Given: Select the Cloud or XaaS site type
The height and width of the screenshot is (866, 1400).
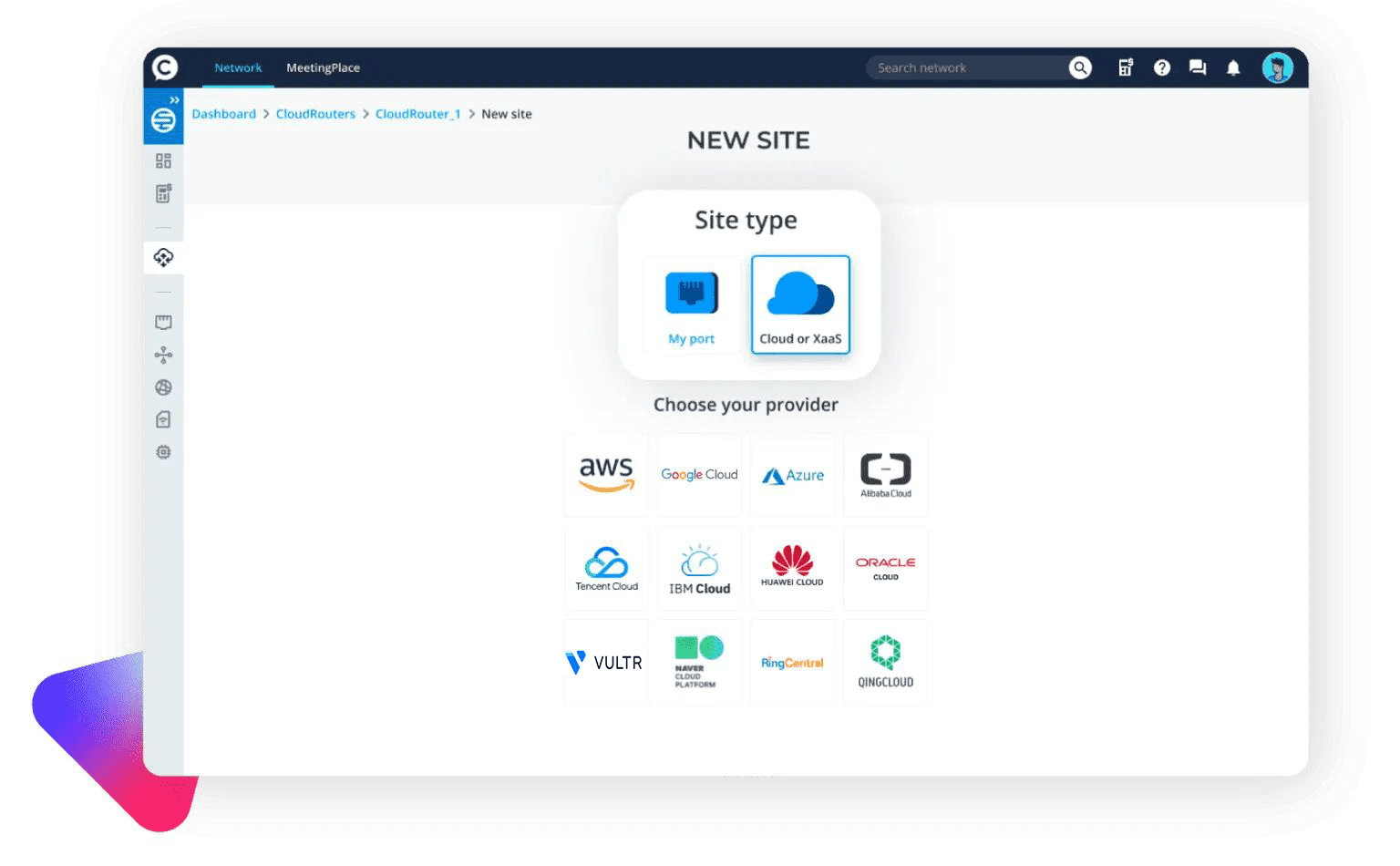Looking at the screenshot, I should coord(800,305).
